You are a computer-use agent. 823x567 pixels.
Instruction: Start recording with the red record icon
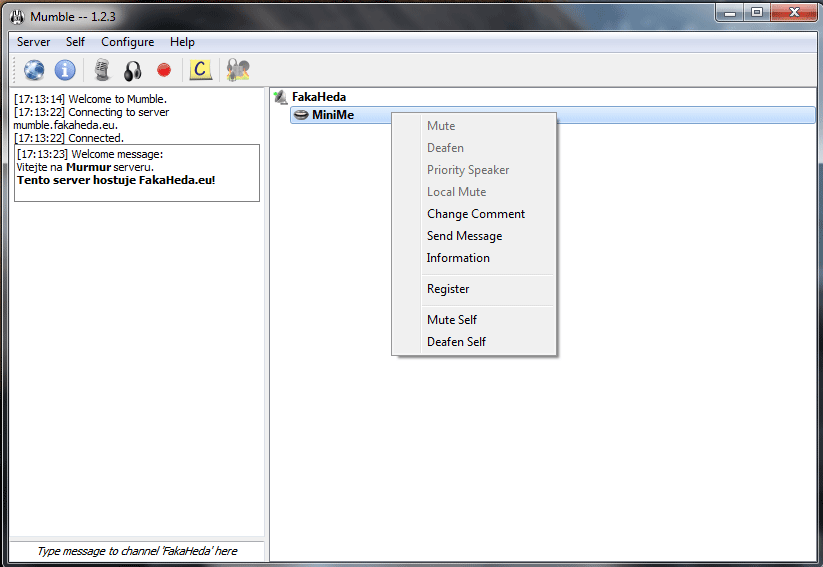click(x=164, y=70)
